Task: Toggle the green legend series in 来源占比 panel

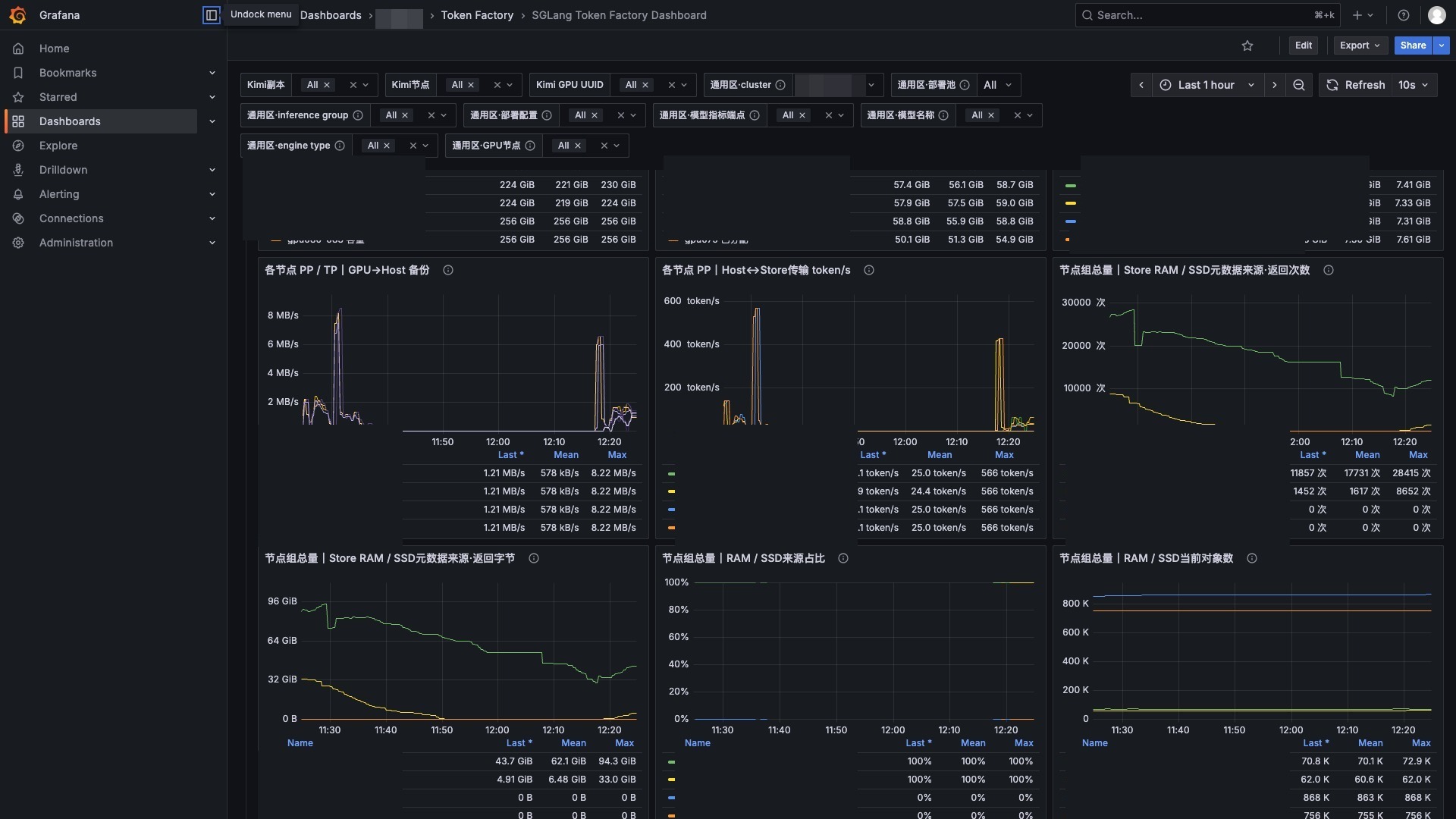Action: coord(671,761)
